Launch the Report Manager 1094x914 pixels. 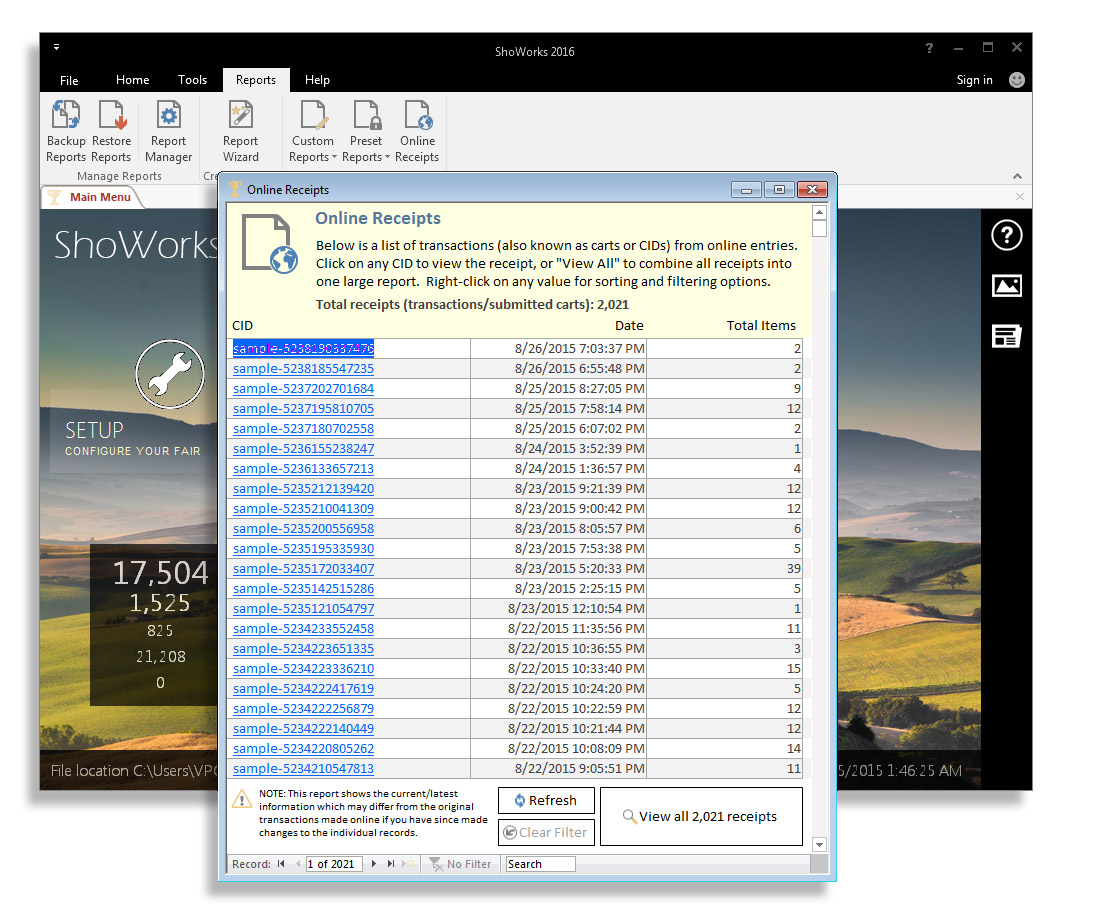tap(168, 131)
